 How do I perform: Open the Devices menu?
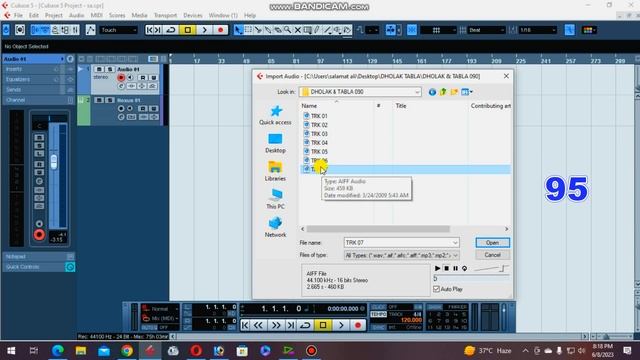(x=193, y=16)
